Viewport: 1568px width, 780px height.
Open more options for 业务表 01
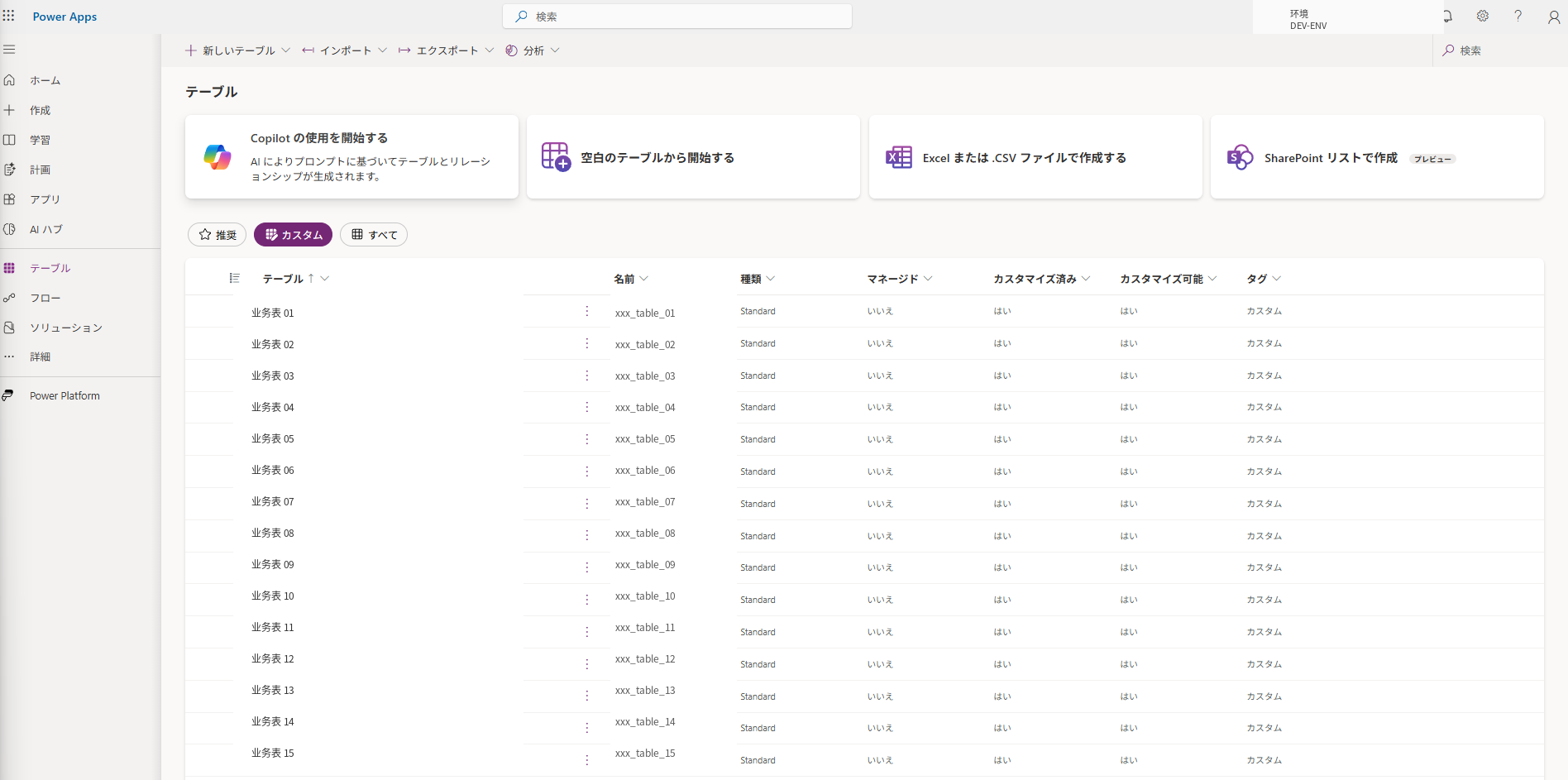click(x=587, y=312)
